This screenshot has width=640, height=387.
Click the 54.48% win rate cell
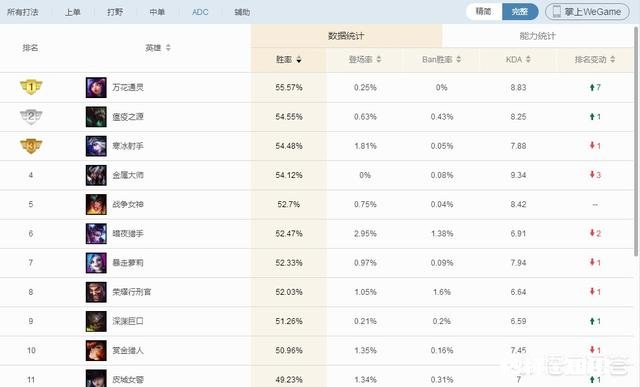point(289,146)
